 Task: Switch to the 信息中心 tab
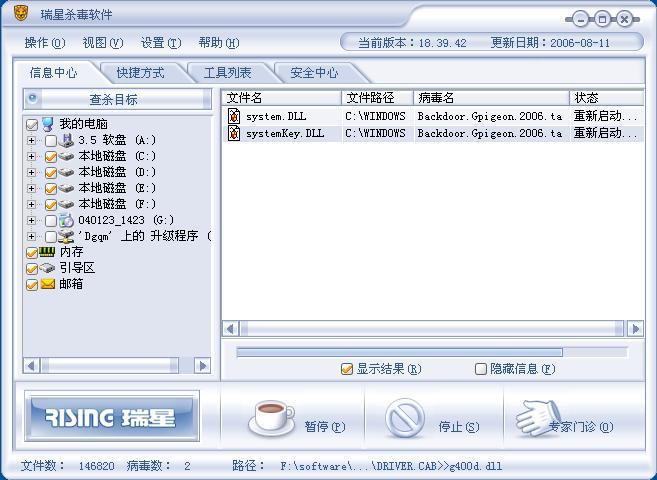coord(54,73)
